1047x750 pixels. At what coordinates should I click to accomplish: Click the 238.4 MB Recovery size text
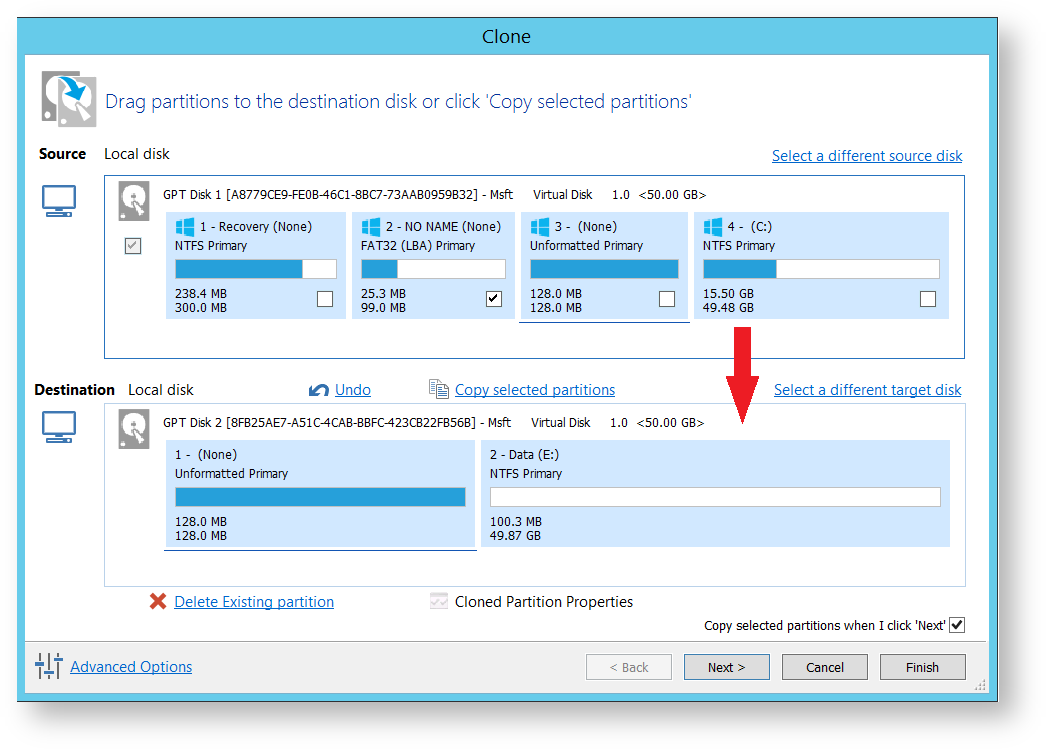point(201,294)
